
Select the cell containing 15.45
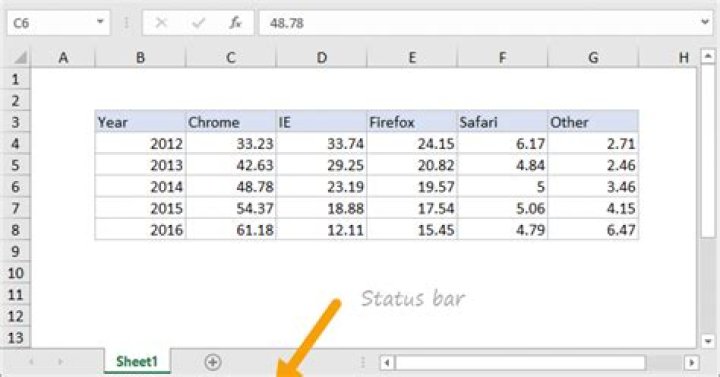[412, 230]
